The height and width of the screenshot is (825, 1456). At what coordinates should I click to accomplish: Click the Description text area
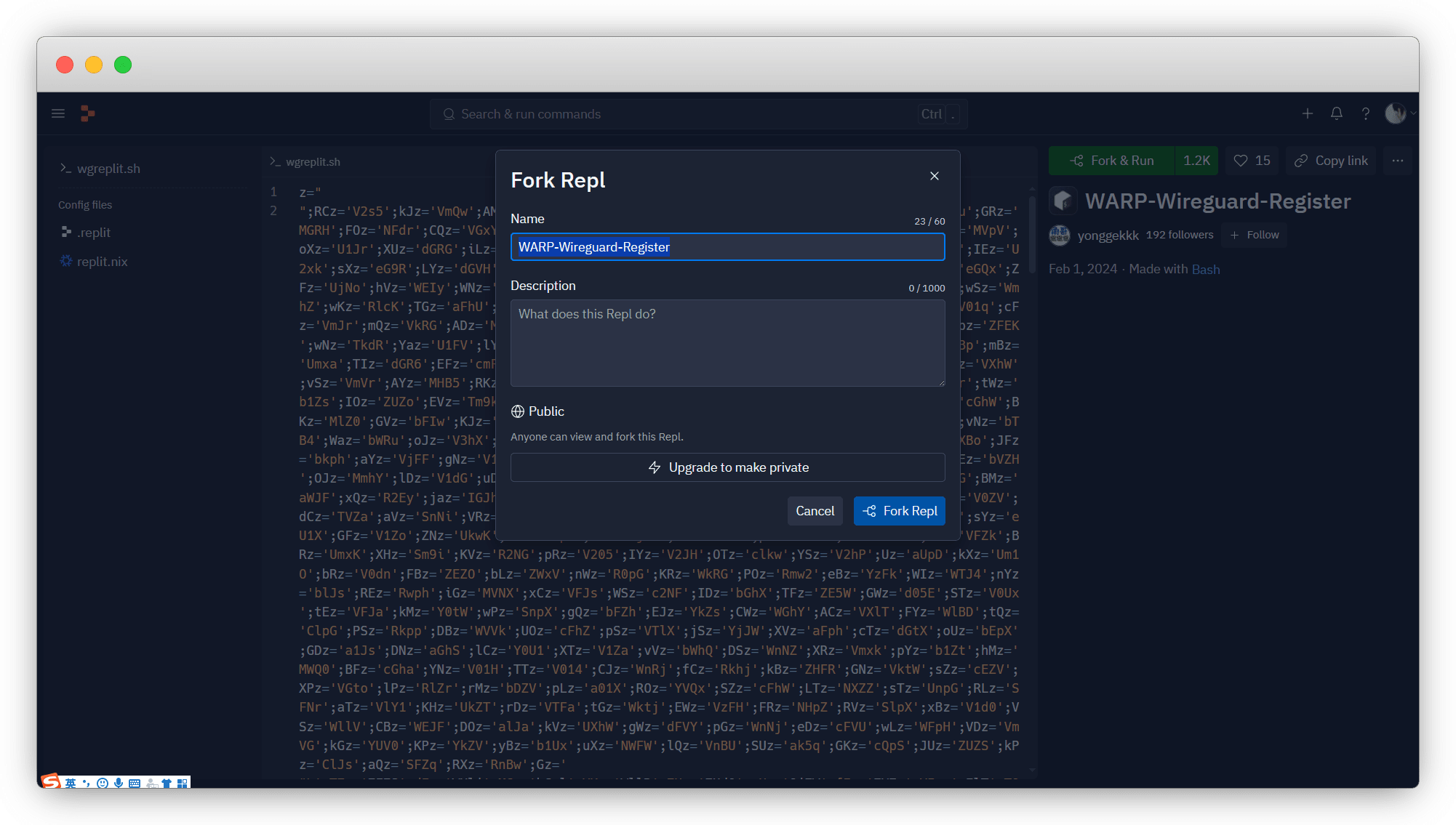tap(727, 343)
